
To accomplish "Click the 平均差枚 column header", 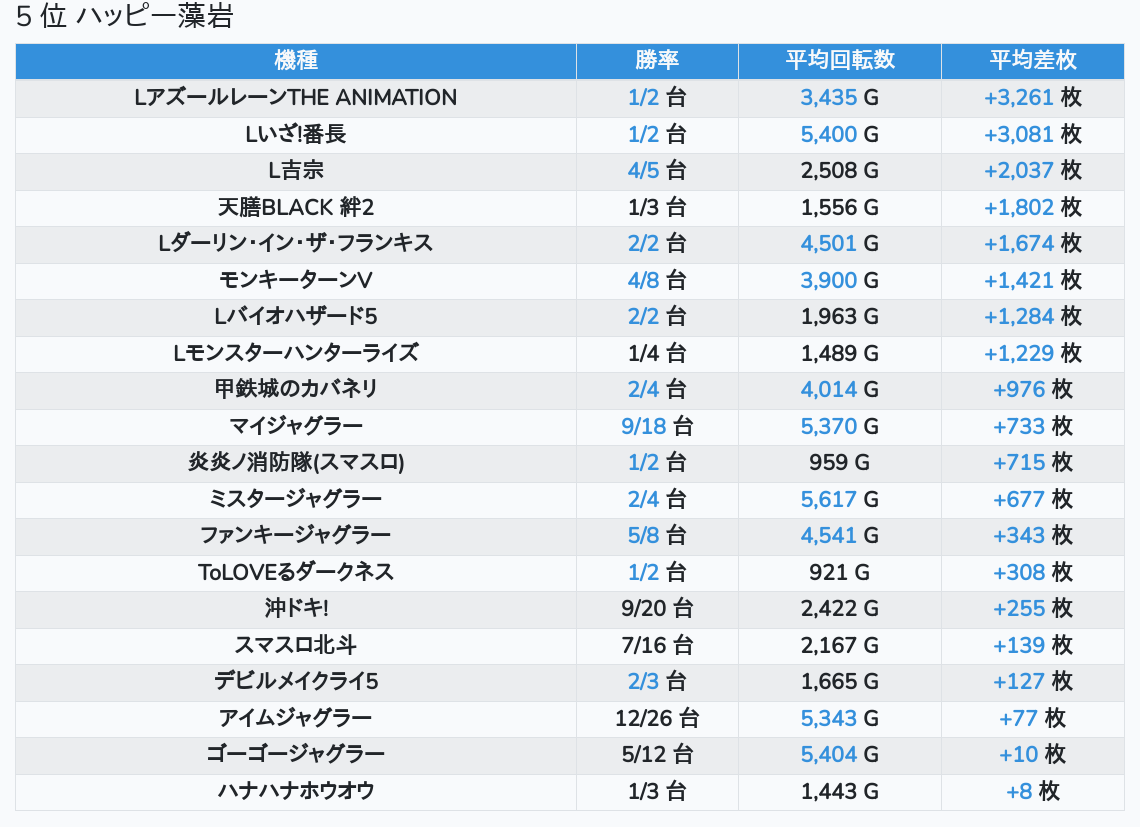I will pos(1032,60).
